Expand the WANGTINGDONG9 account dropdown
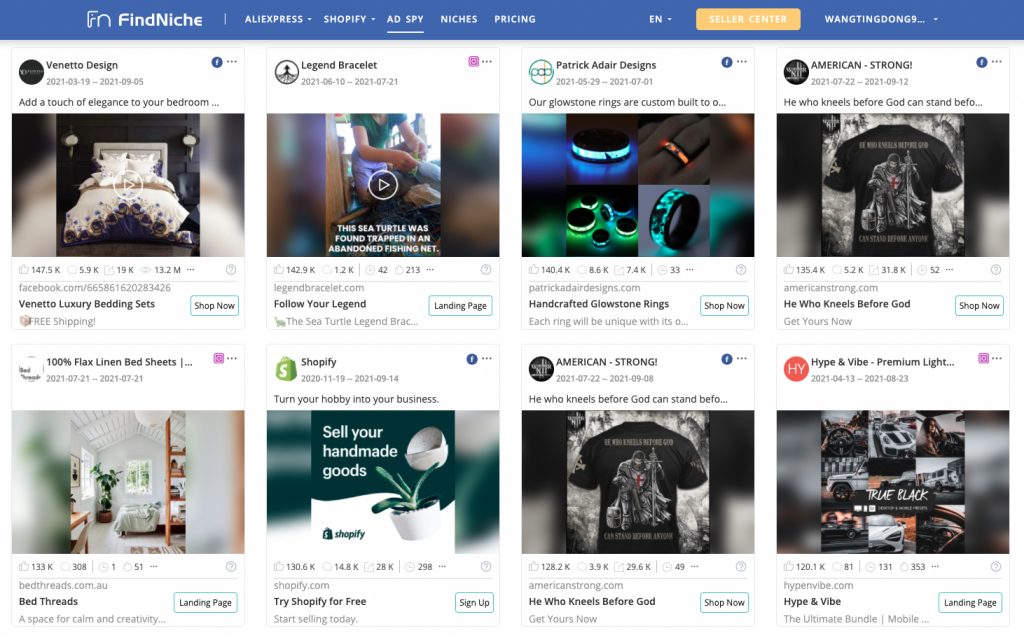1024x640 pixels. click(881, 20)
